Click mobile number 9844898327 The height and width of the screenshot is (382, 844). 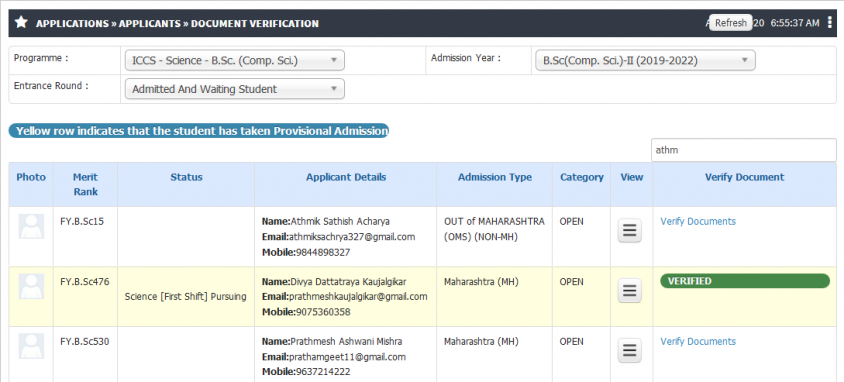click(x=323, y=252)
